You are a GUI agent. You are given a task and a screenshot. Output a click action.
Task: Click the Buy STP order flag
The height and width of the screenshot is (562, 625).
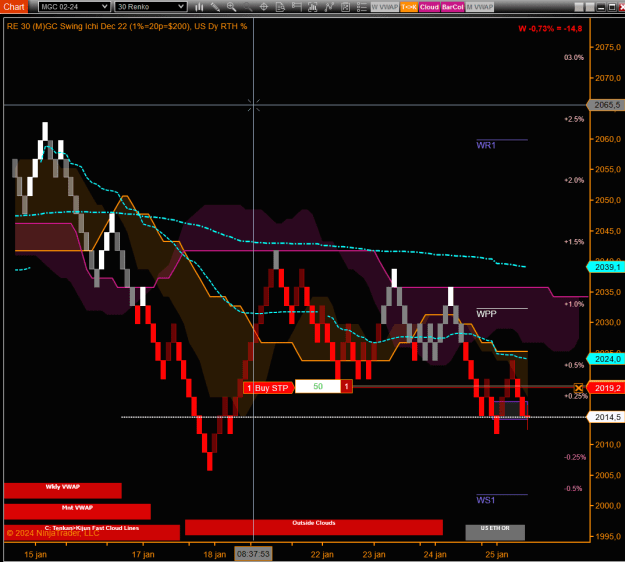[268, 388]
